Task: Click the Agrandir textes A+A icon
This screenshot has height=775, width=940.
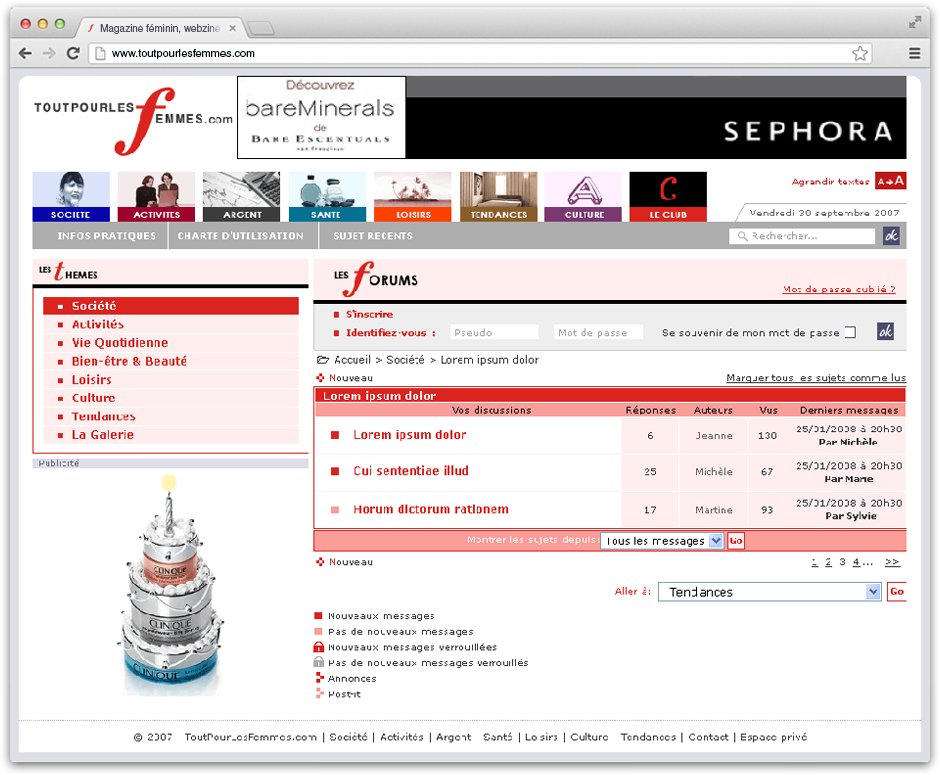Action: [x=889, y=181]
